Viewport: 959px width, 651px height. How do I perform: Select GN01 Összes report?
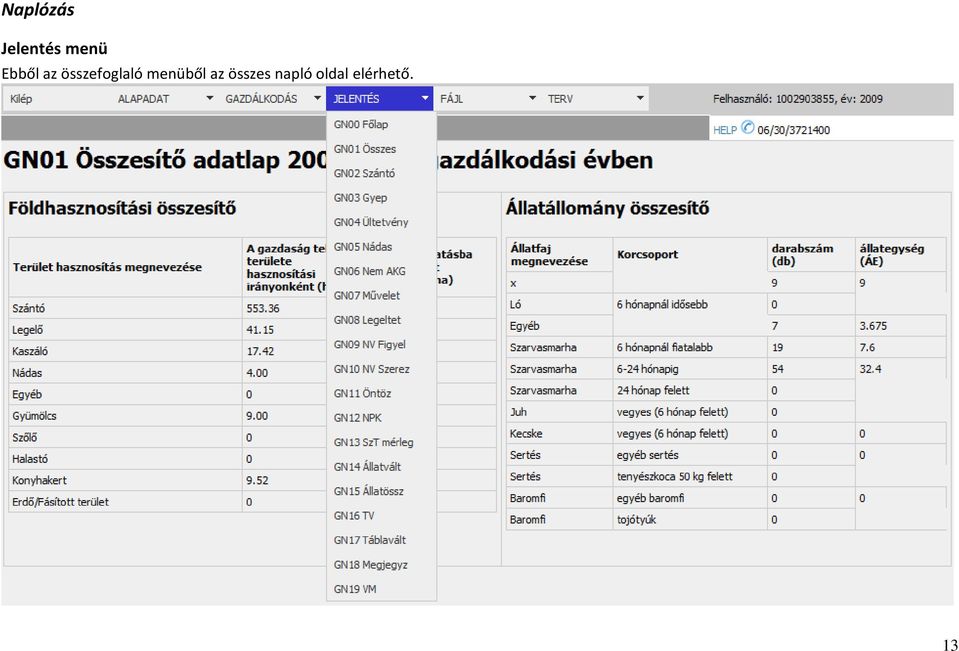tap(365, 149)
